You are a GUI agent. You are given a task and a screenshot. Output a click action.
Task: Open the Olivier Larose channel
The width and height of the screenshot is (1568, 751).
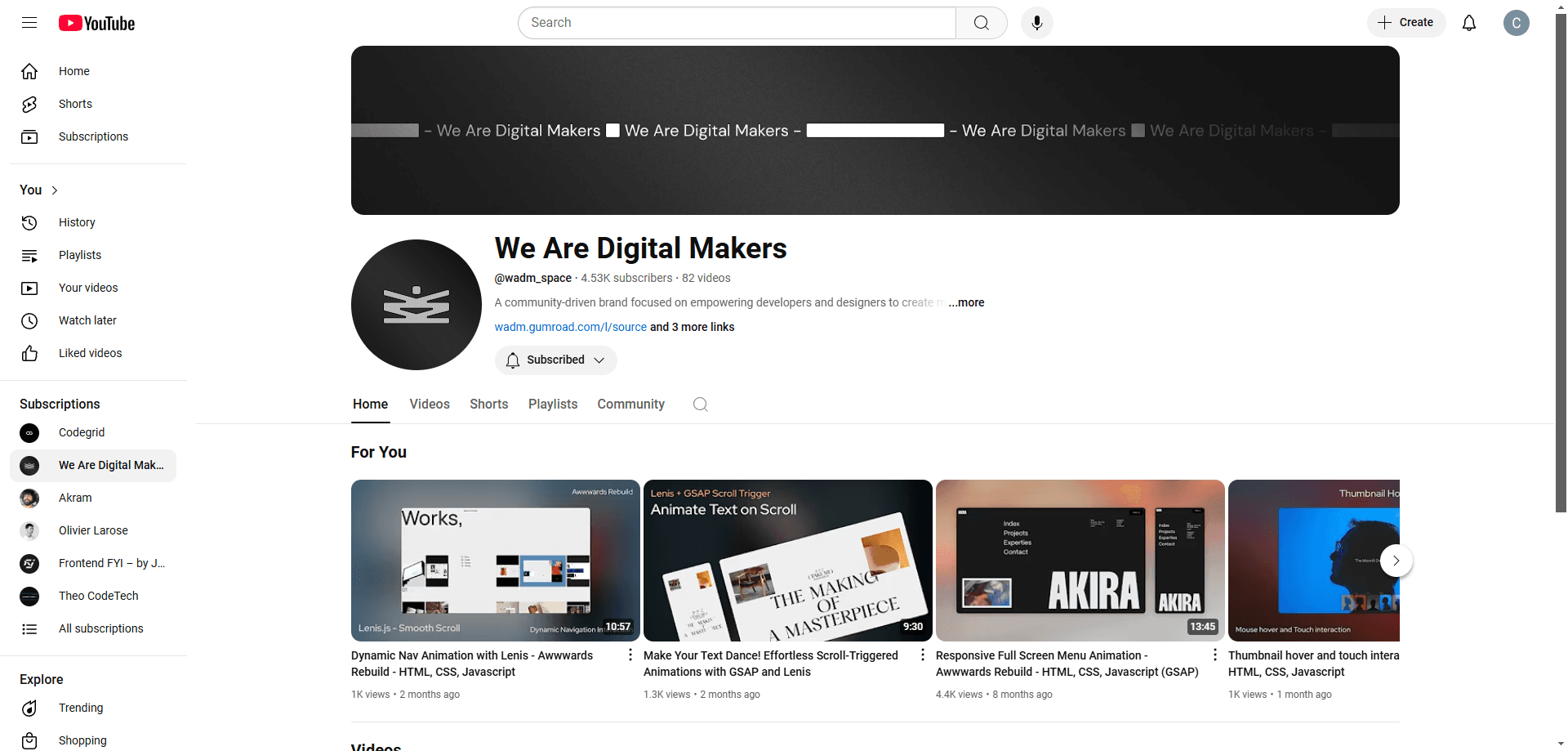click(93, 530)
